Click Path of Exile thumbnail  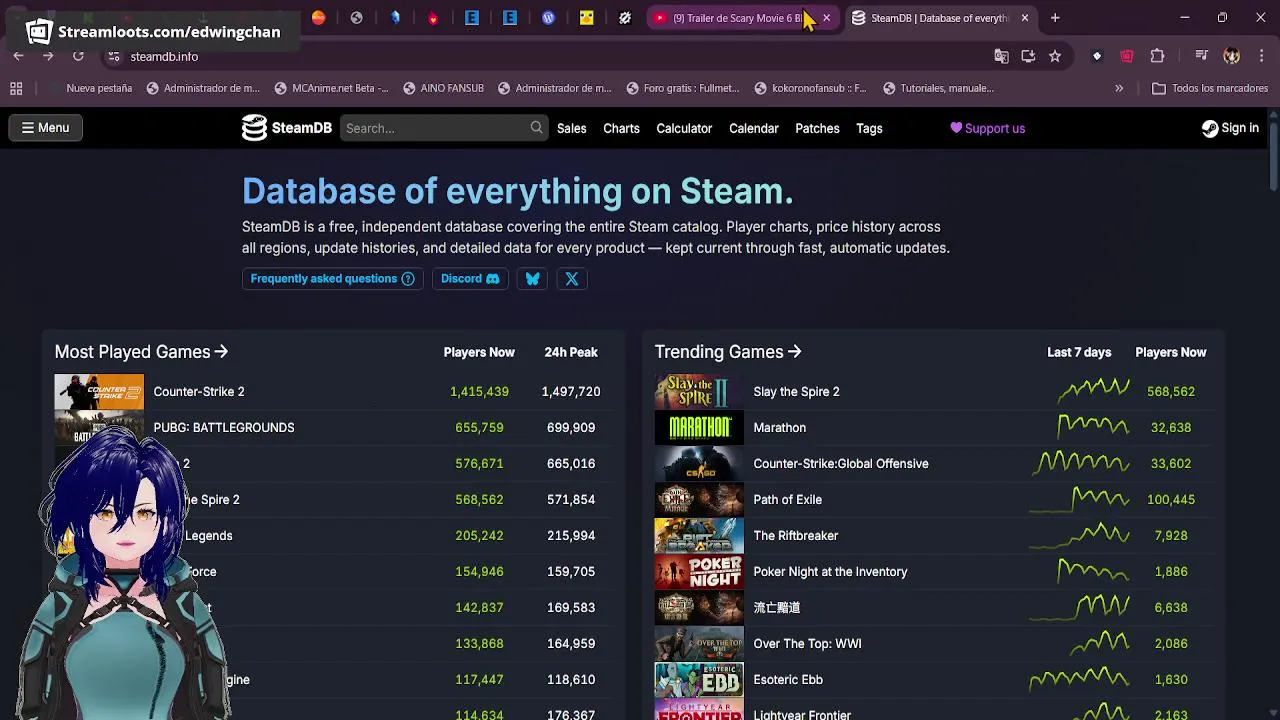point(699,500)
